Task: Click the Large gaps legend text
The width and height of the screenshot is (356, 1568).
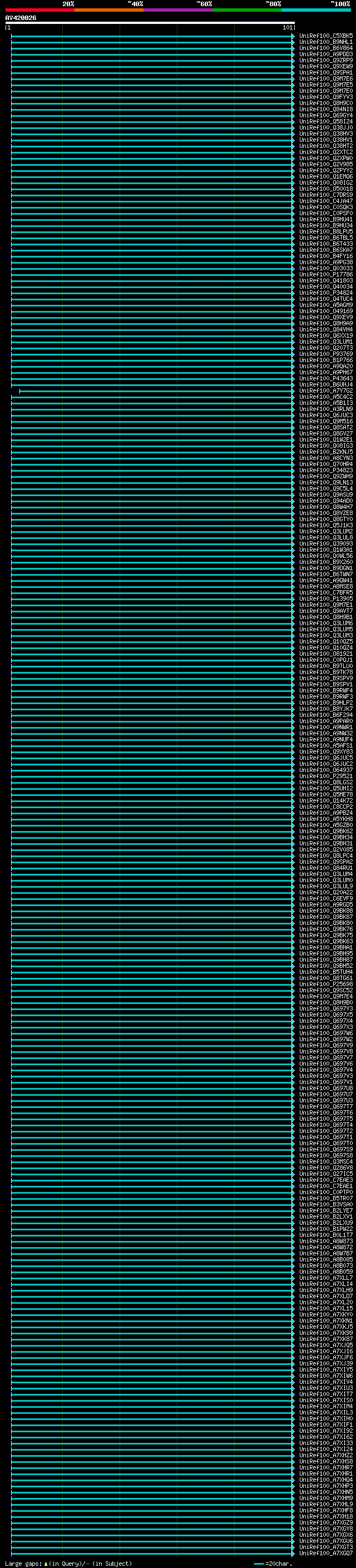Action: pos(68,1564)
